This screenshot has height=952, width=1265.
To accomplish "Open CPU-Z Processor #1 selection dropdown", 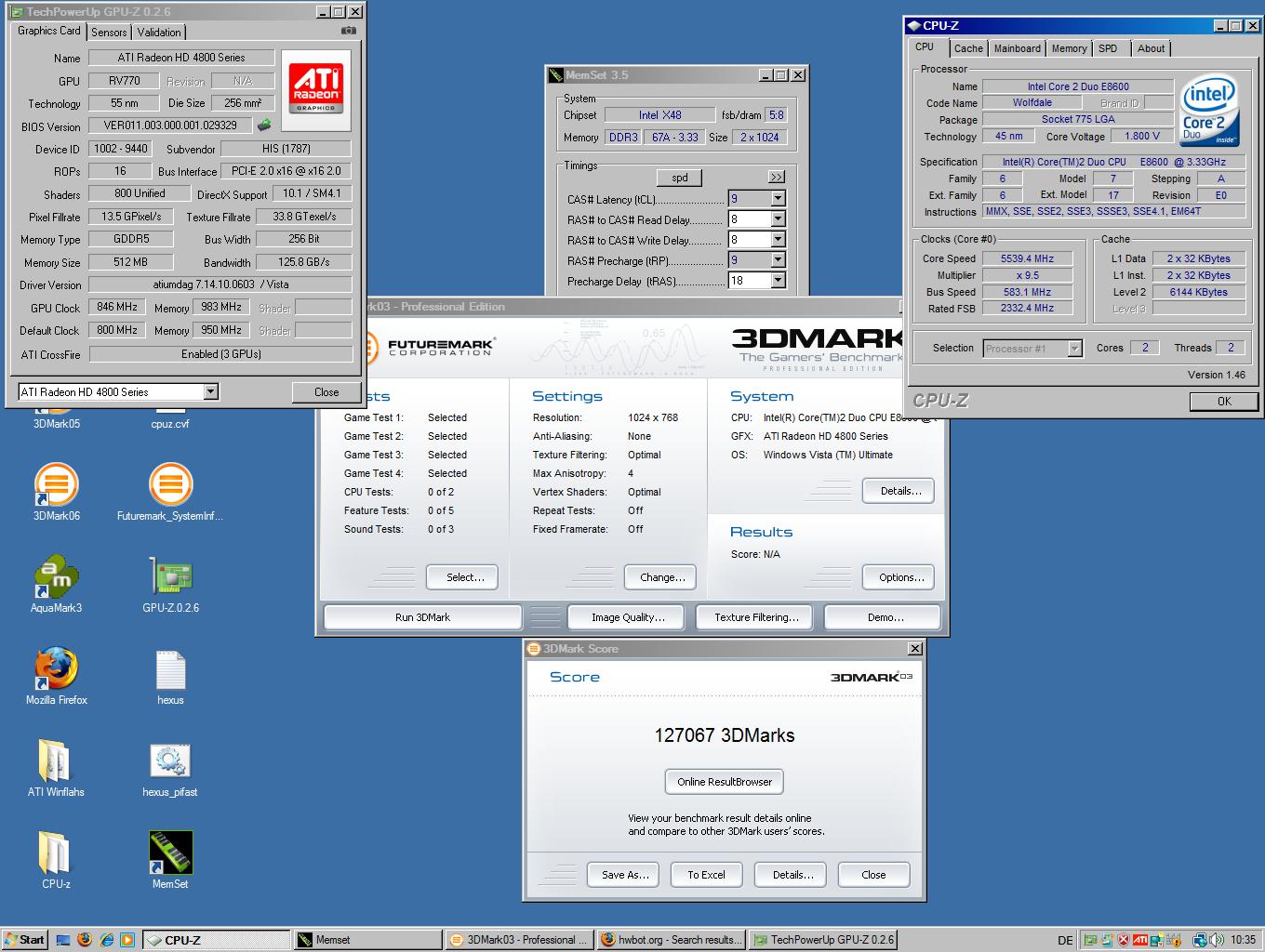I will coord(1075,349).
